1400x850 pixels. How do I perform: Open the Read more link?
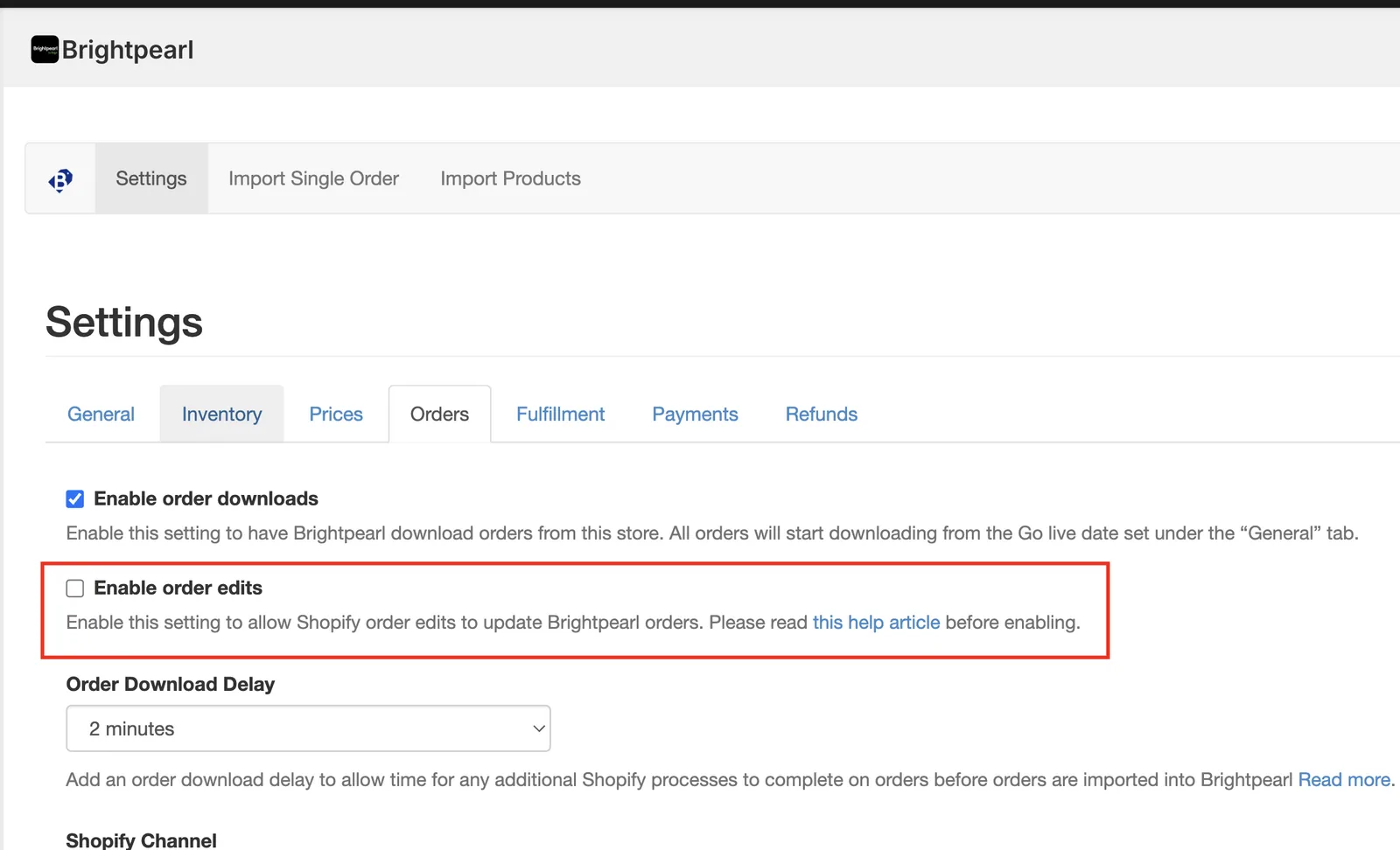pyautogui.click(x=1344, y=780)
